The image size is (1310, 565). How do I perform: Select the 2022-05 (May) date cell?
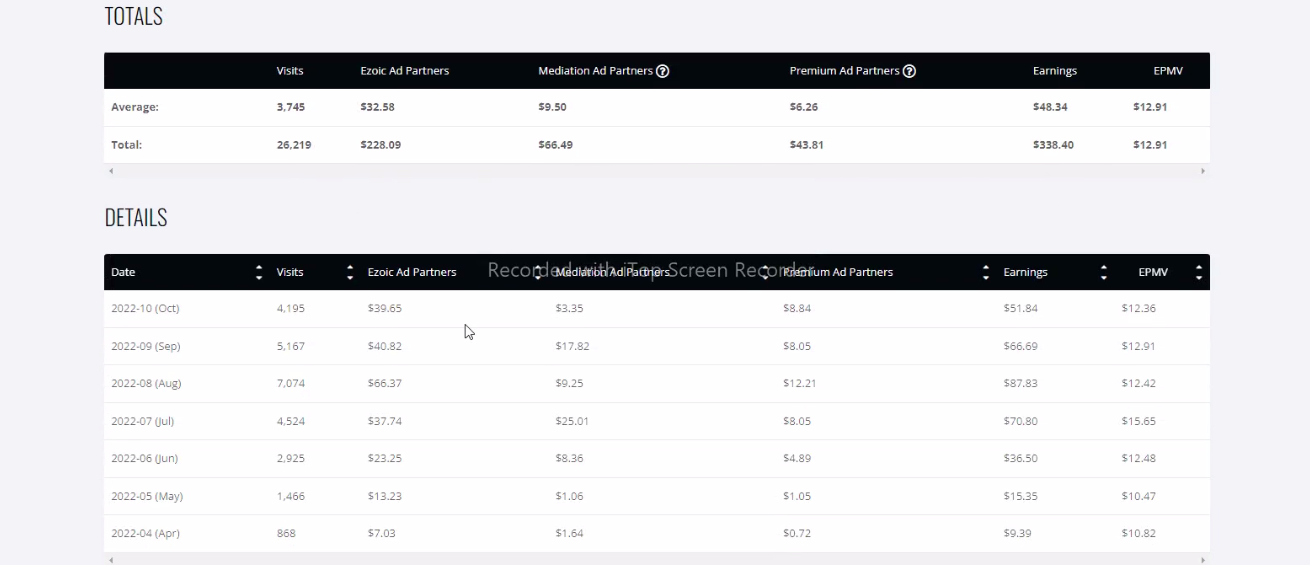(147, 496)
